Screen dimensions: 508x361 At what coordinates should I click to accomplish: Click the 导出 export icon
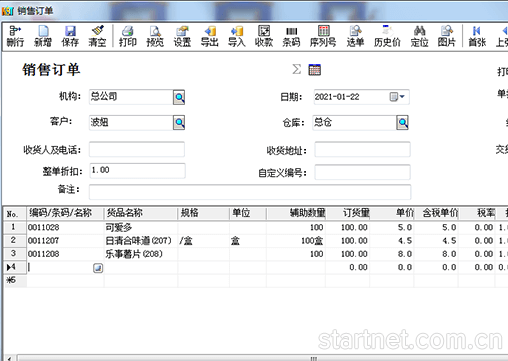(210, 36)
